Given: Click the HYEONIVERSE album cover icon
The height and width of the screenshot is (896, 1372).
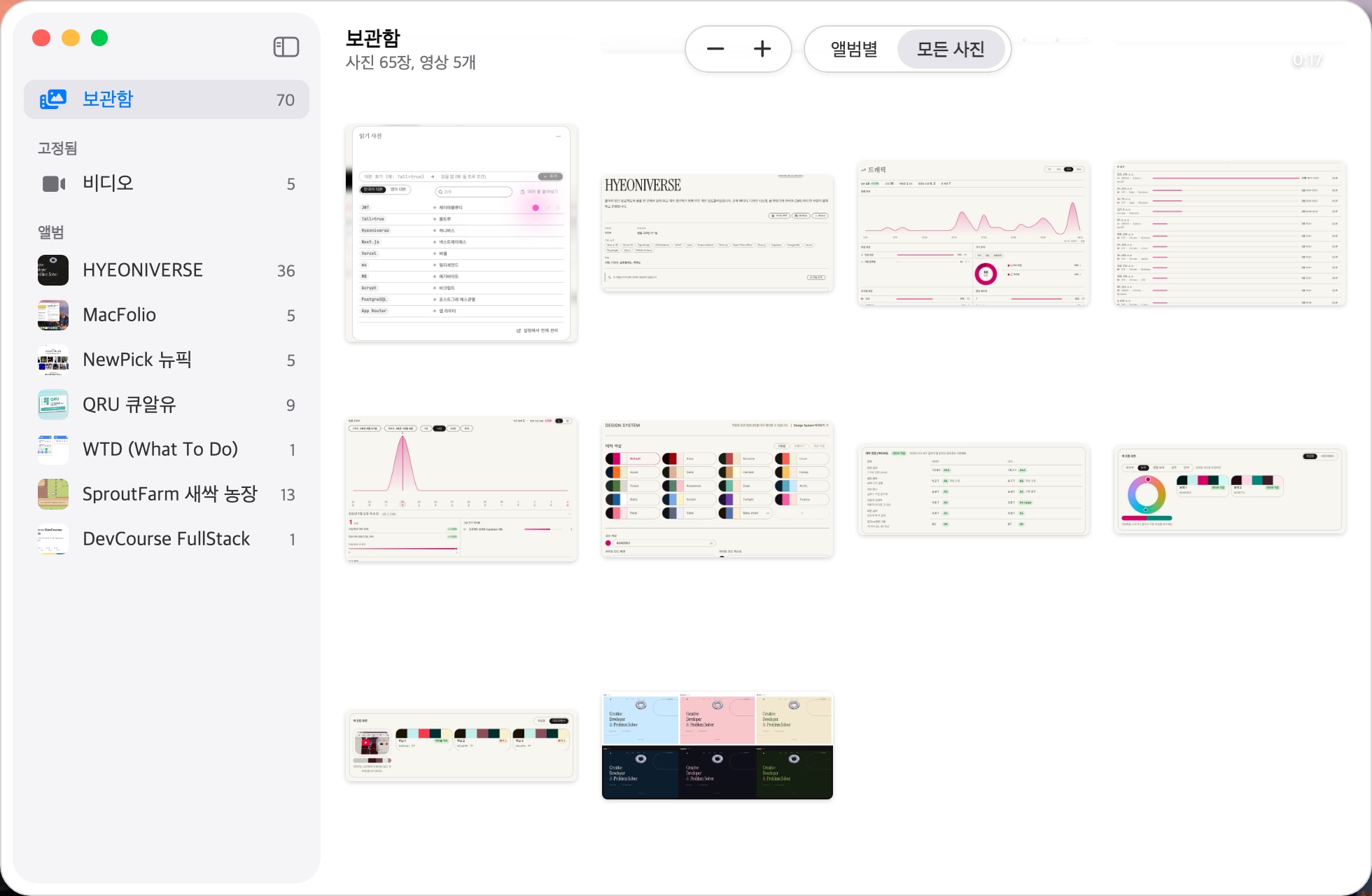Looking at the screenshot, I should tap(53, 270).
